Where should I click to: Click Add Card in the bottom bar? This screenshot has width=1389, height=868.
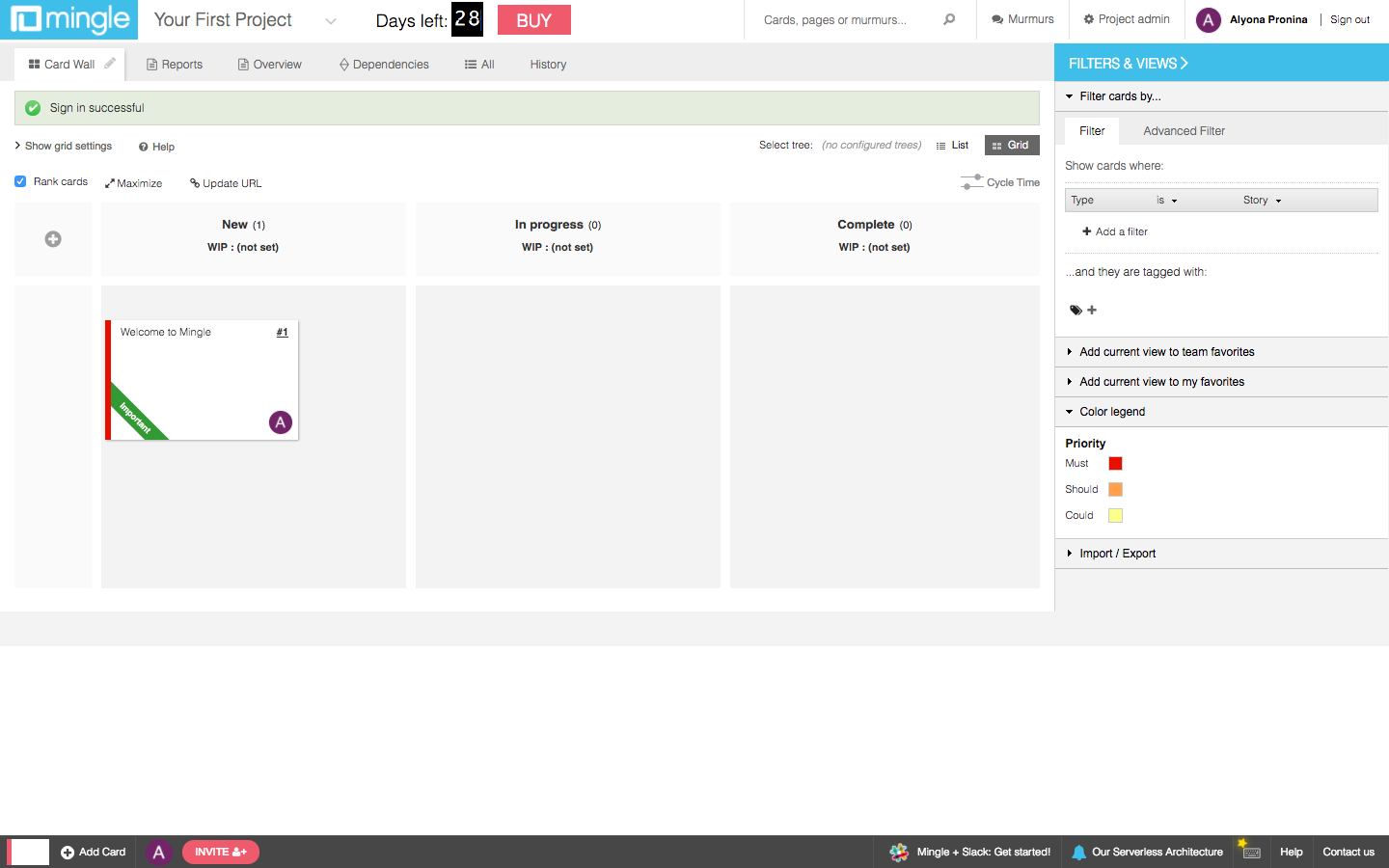[94, 852]
